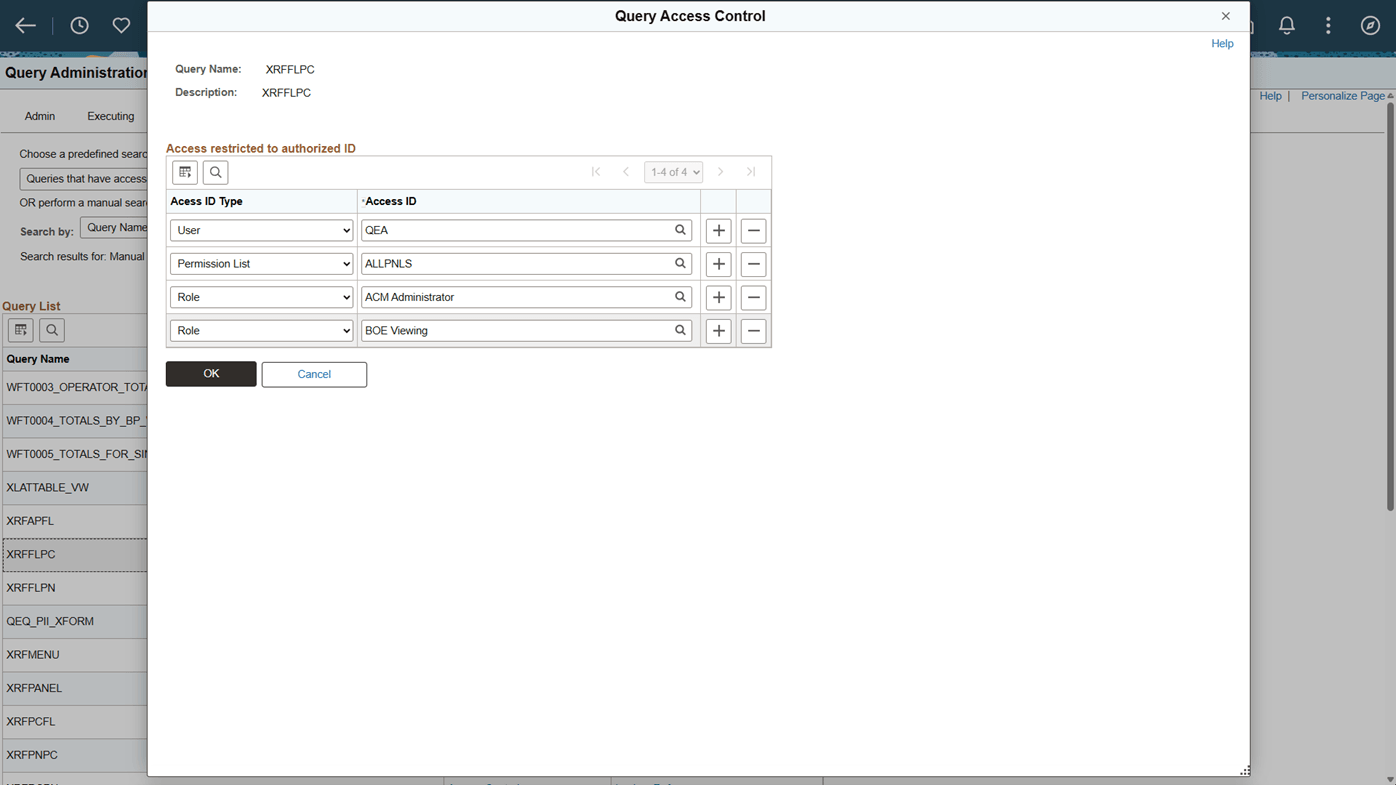Look up Access ID for BOE Viewing
1396x785 pixels.
pos(680,330)
